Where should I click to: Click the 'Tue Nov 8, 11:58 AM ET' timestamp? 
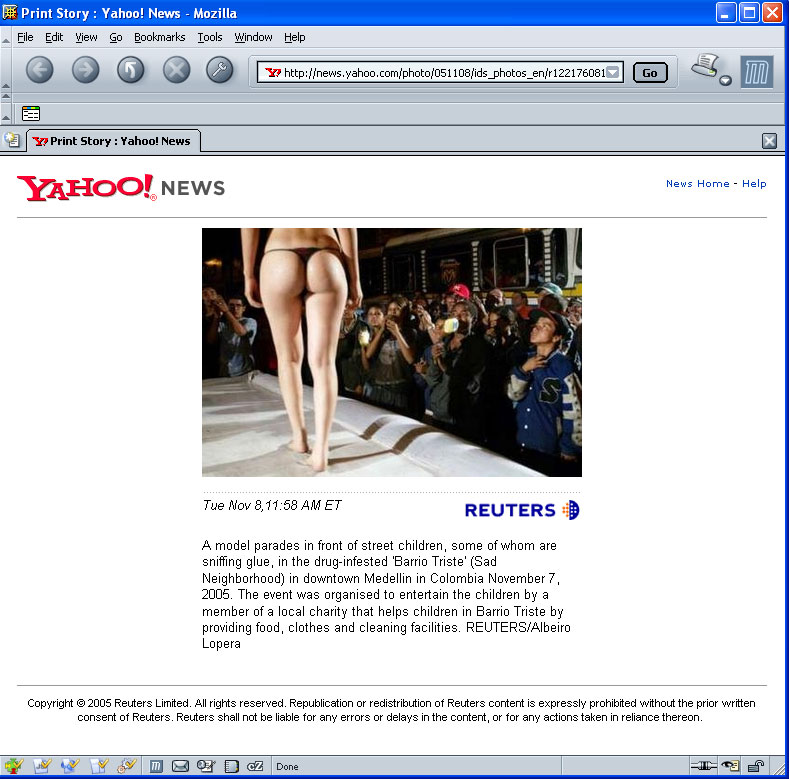pyautogui.click(x=272, y=505)
